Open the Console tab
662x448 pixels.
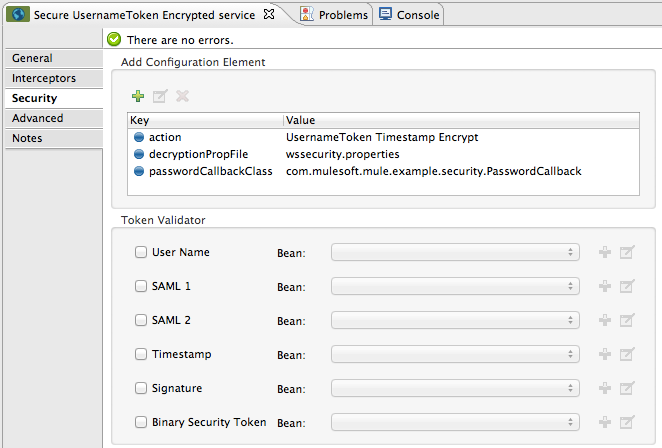[x=408, y=15]
